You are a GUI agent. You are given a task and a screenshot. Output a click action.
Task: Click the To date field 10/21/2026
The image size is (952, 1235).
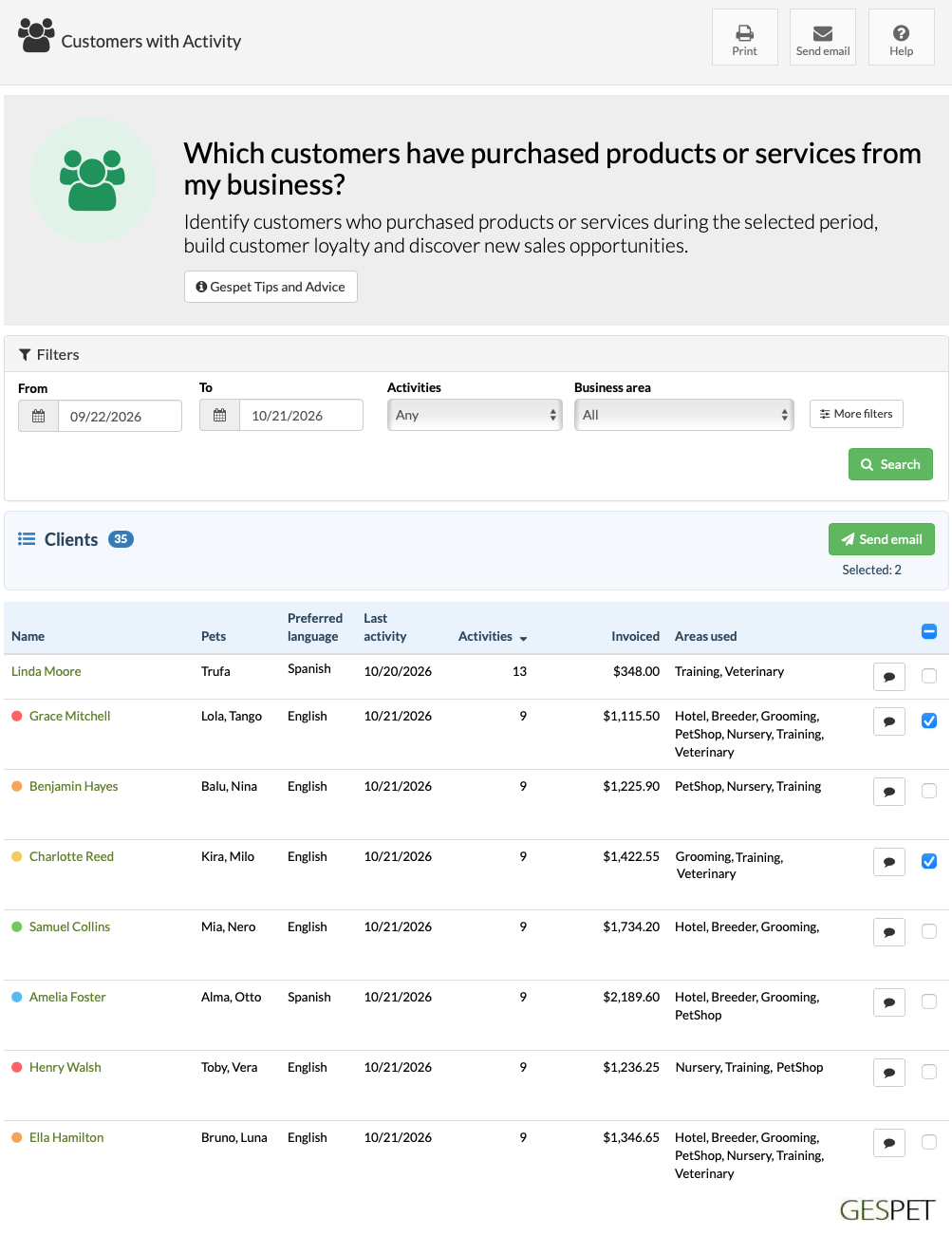coord(301,415)
